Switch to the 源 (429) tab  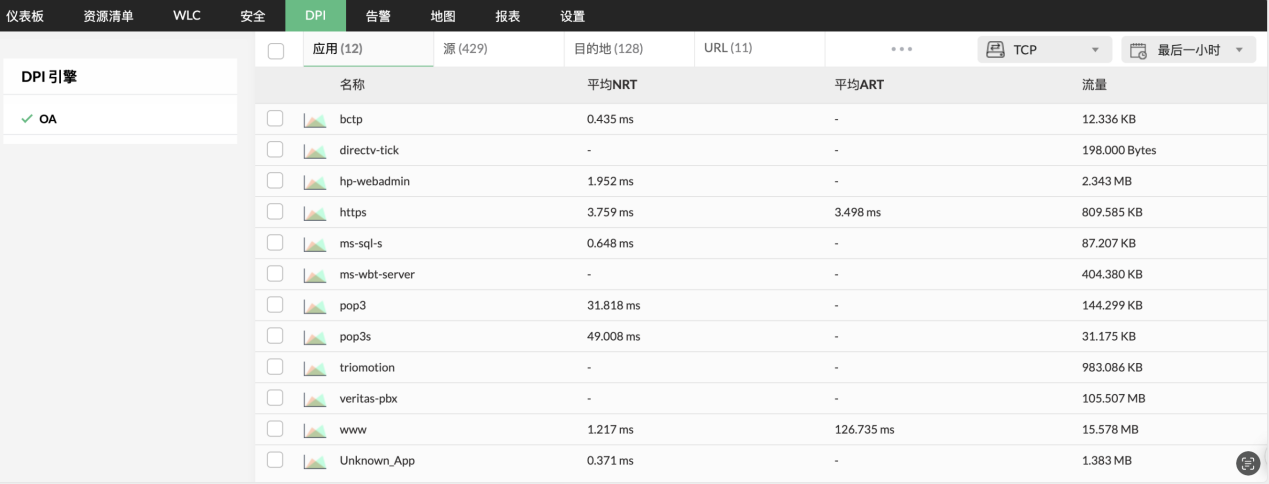click(465, 49)
